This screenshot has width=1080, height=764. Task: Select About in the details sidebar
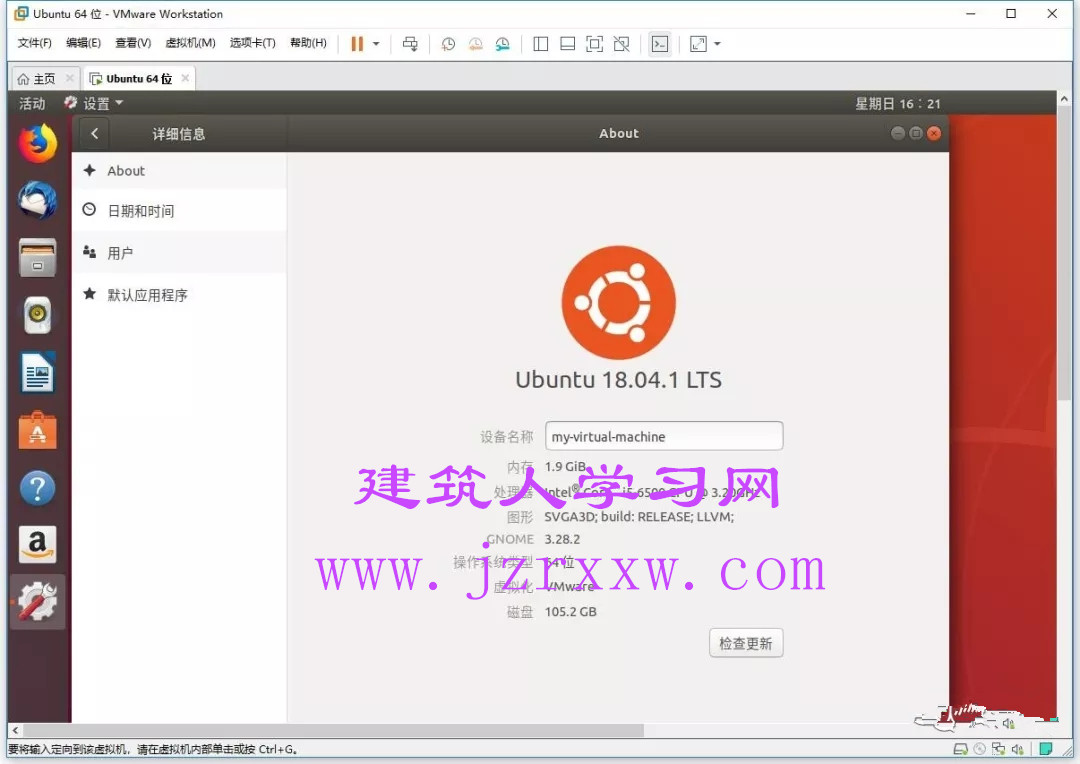click(179, 171)
